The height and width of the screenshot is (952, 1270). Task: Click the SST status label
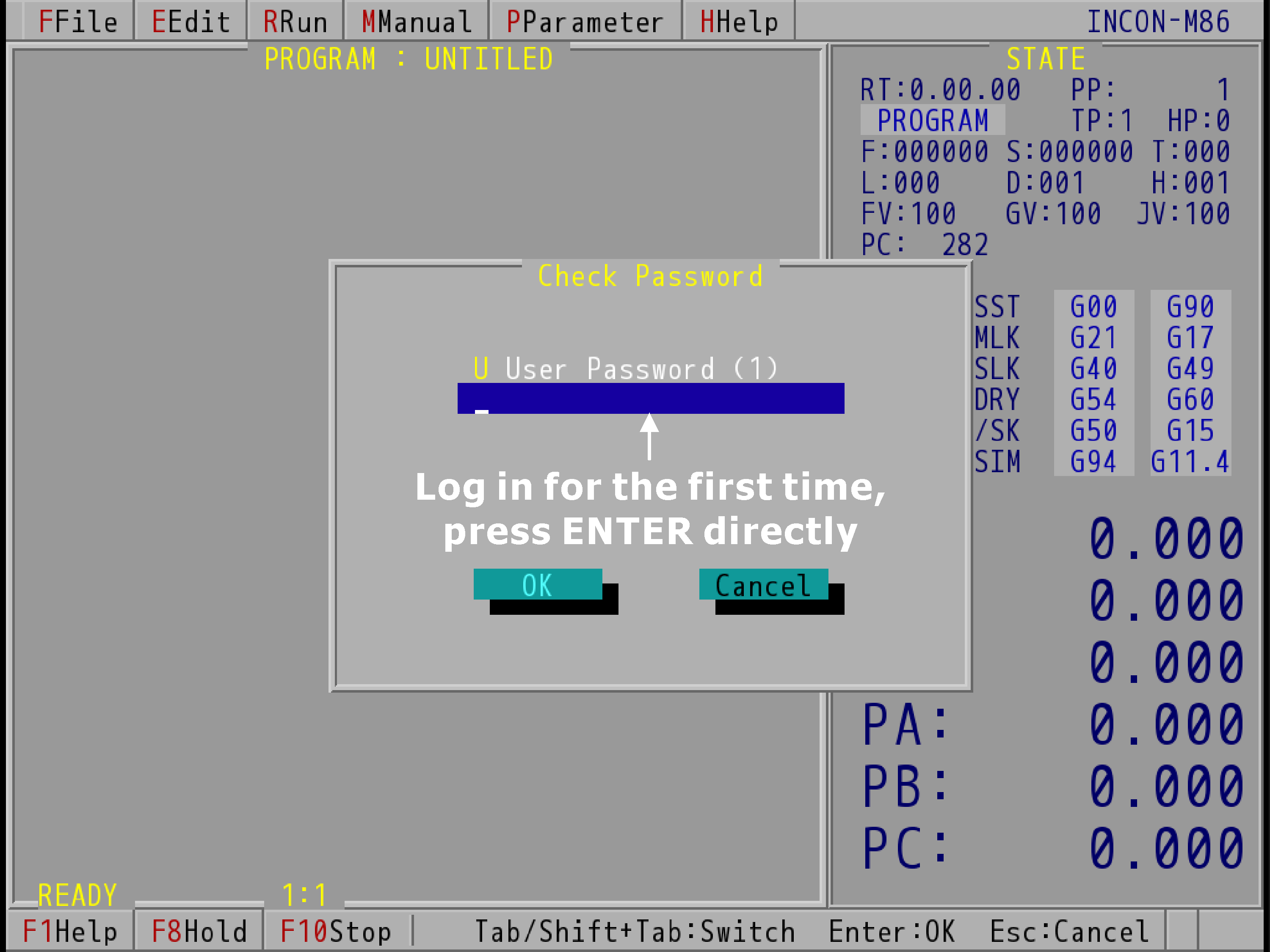997,306
